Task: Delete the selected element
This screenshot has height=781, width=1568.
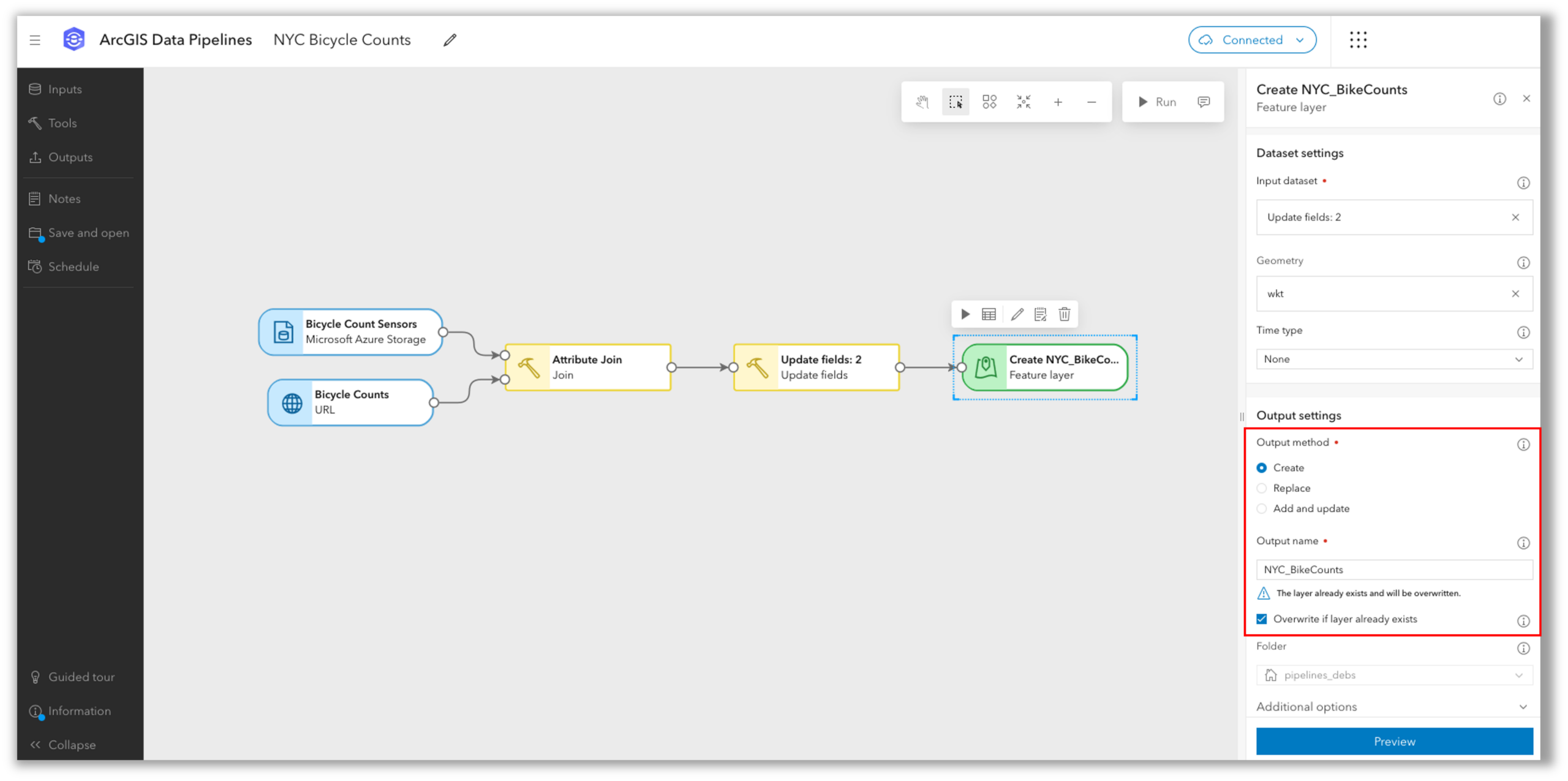Action: (x=1065, y=314)
